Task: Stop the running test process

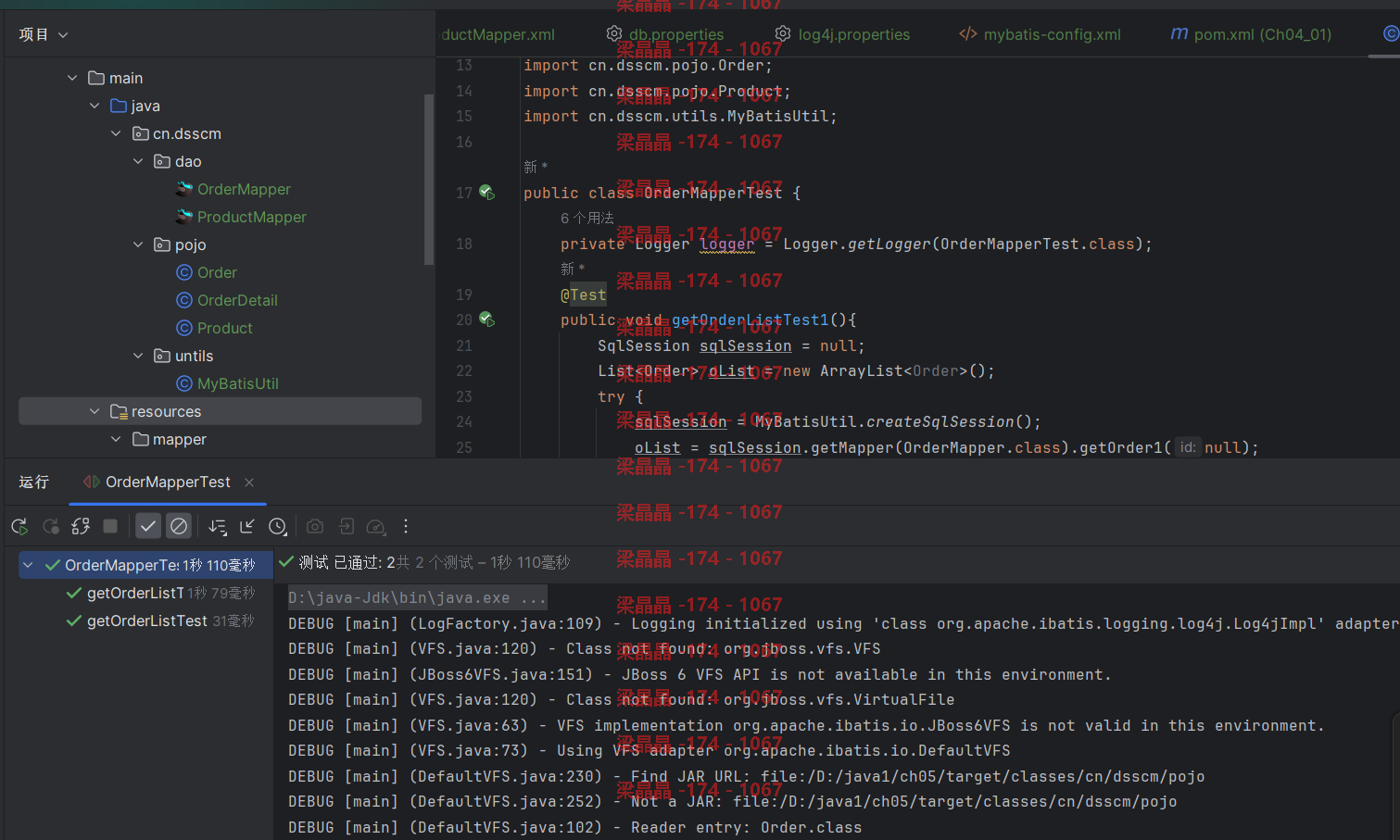Action: [110, 526]
